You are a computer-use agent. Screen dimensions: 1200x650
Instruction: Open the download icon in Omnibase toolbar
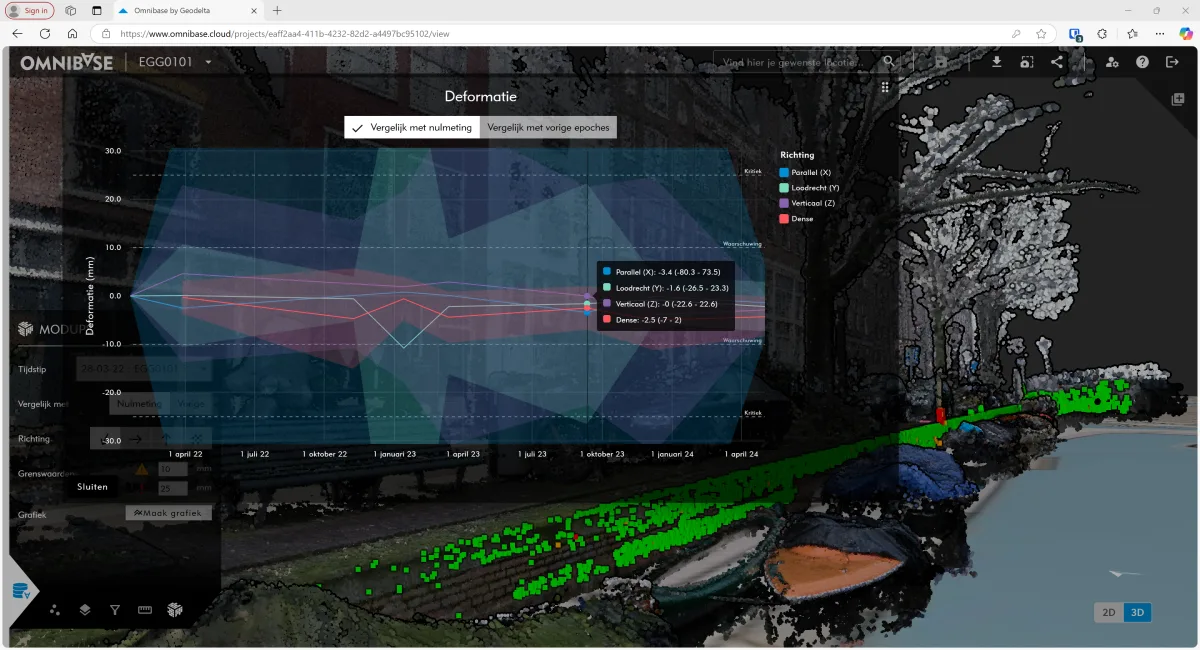[x=996, y=62]
